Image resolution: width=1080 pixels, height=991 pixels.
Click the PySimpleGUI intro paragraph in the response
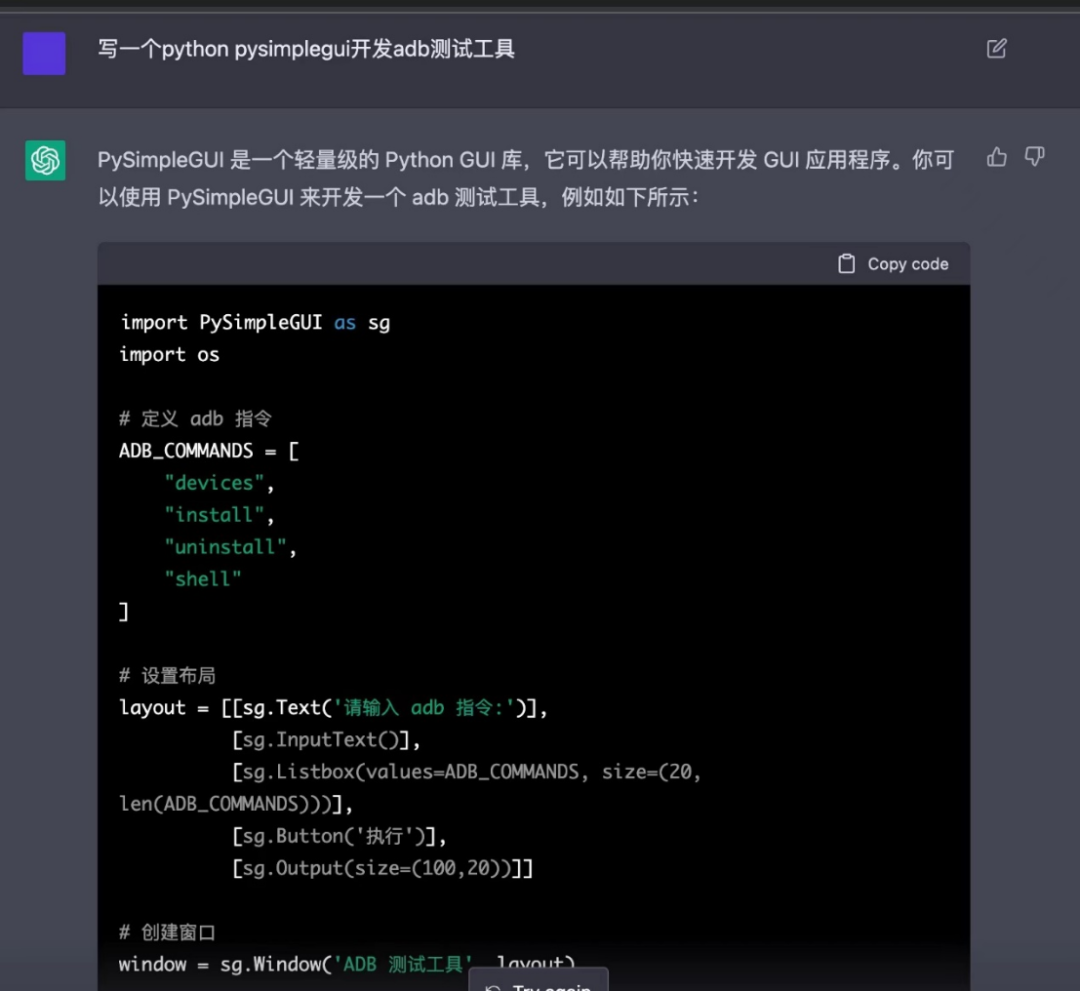(525, 178)
